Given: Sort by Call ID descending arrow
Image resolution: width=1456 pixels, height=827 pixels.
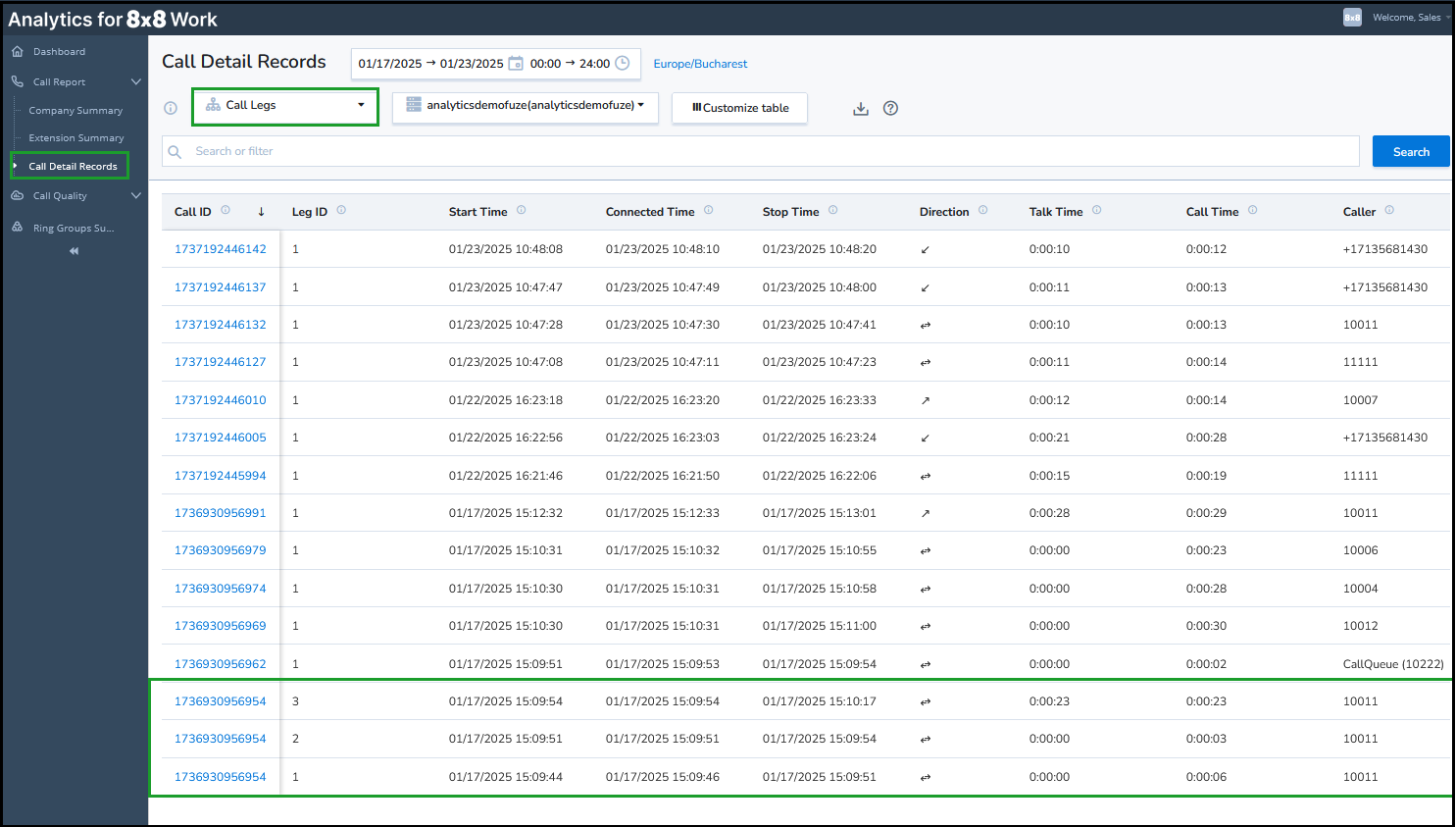Looking at the screenshot, I should 261,211.
